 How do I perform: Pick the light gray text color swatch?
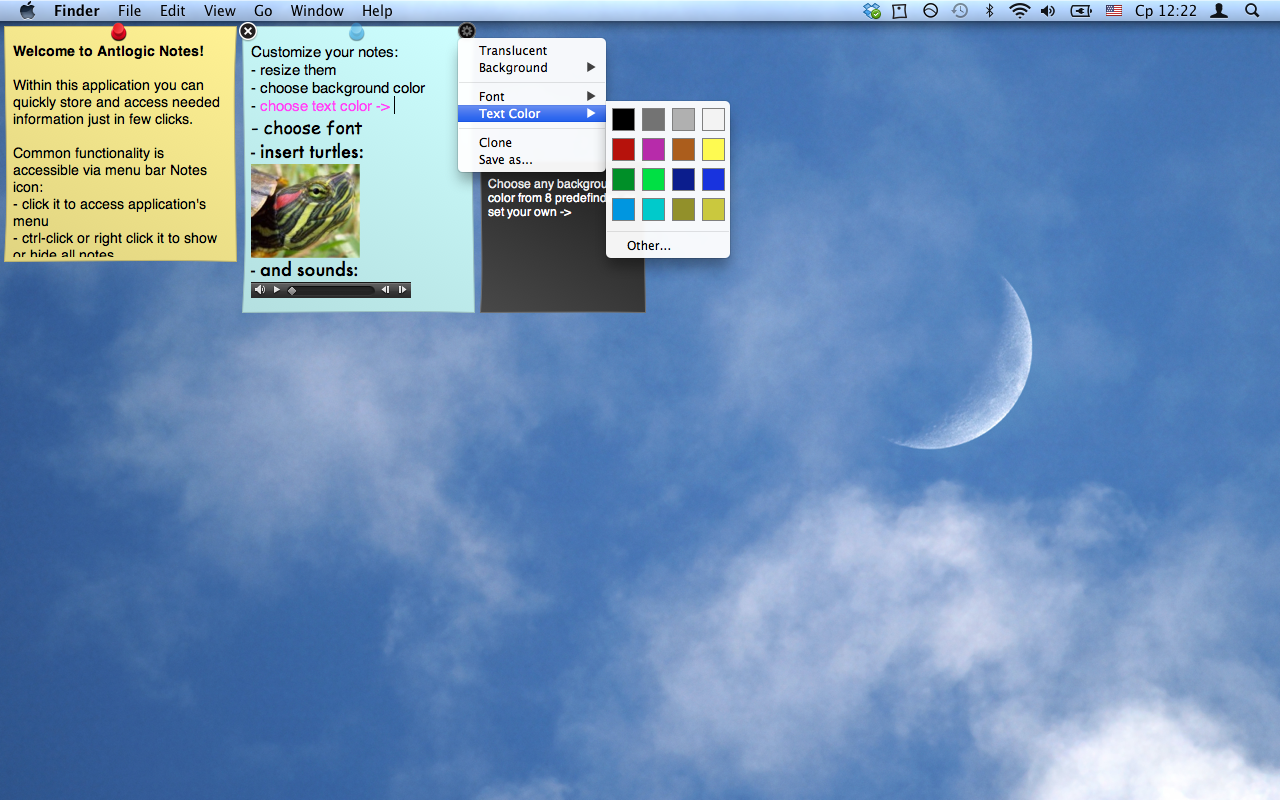[x=683, y=120]
